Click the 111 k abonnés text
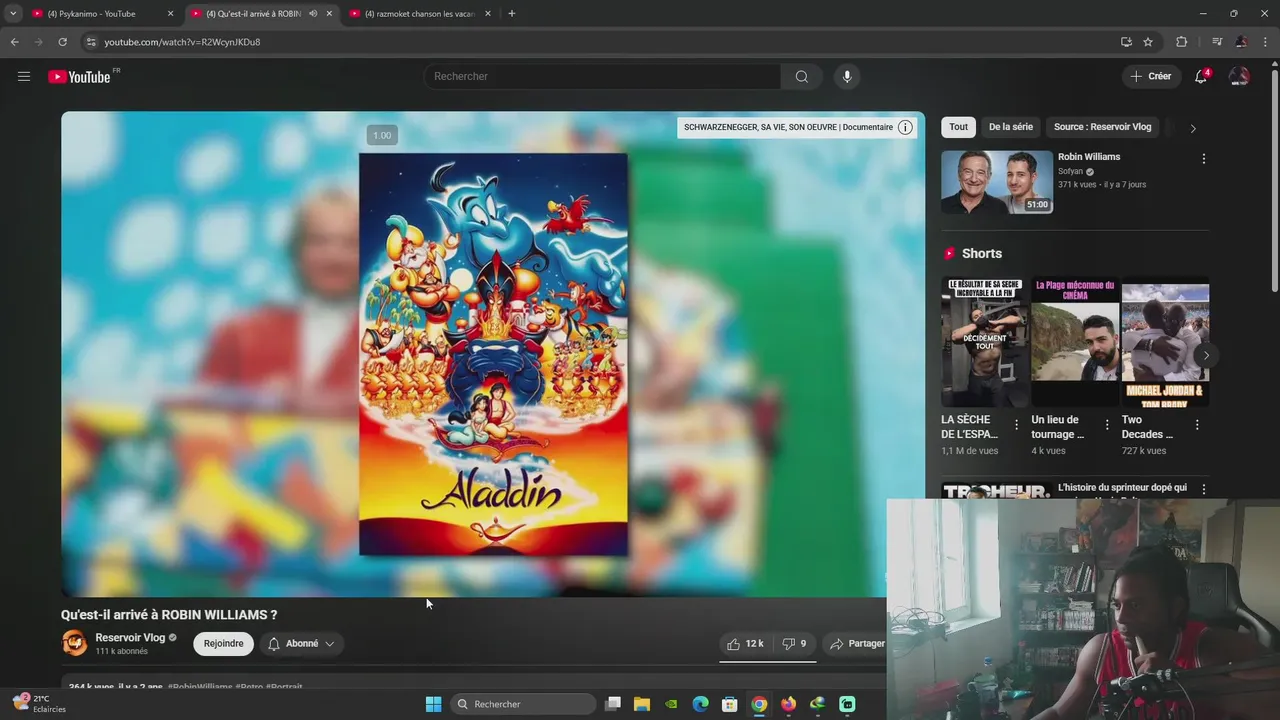This screenshot has height=720, width=1280. (x=121, y=652)
